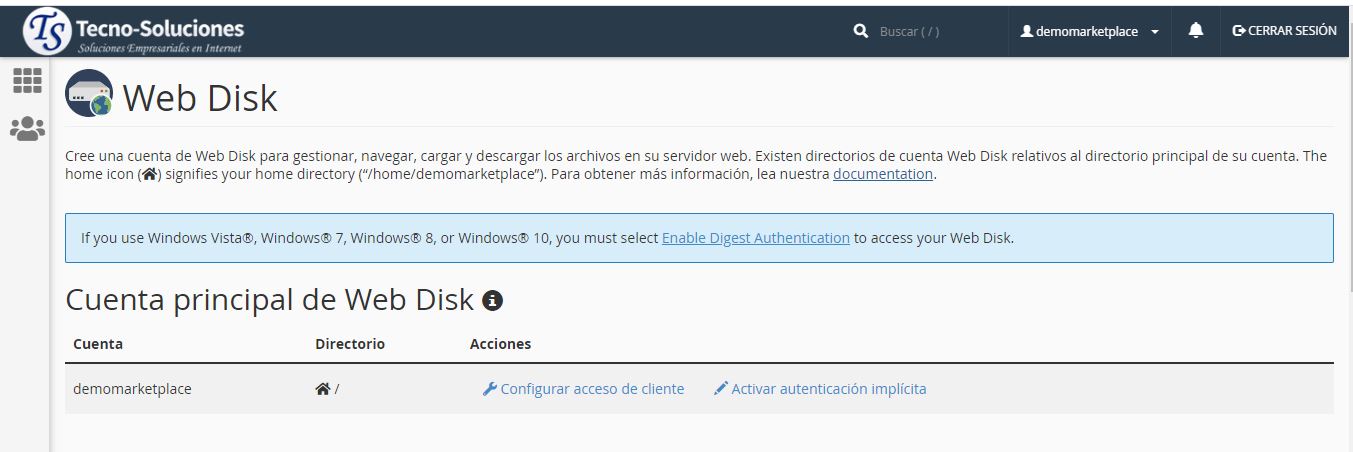
Task: Log out via CERRAR SESIÓN
Action: pos(1284,31)
